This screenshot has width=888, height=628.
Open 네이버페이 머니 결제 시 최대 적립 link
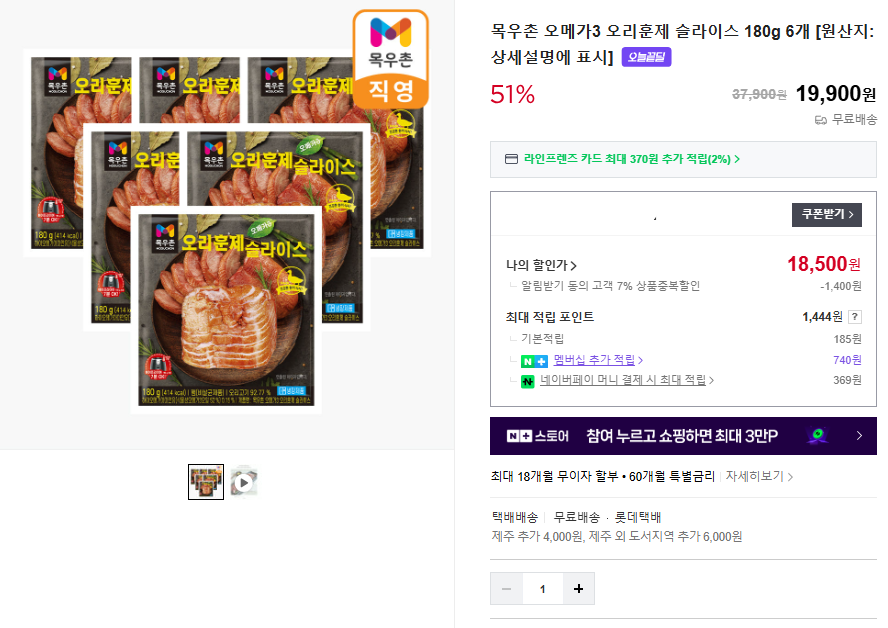click(627, 380)
